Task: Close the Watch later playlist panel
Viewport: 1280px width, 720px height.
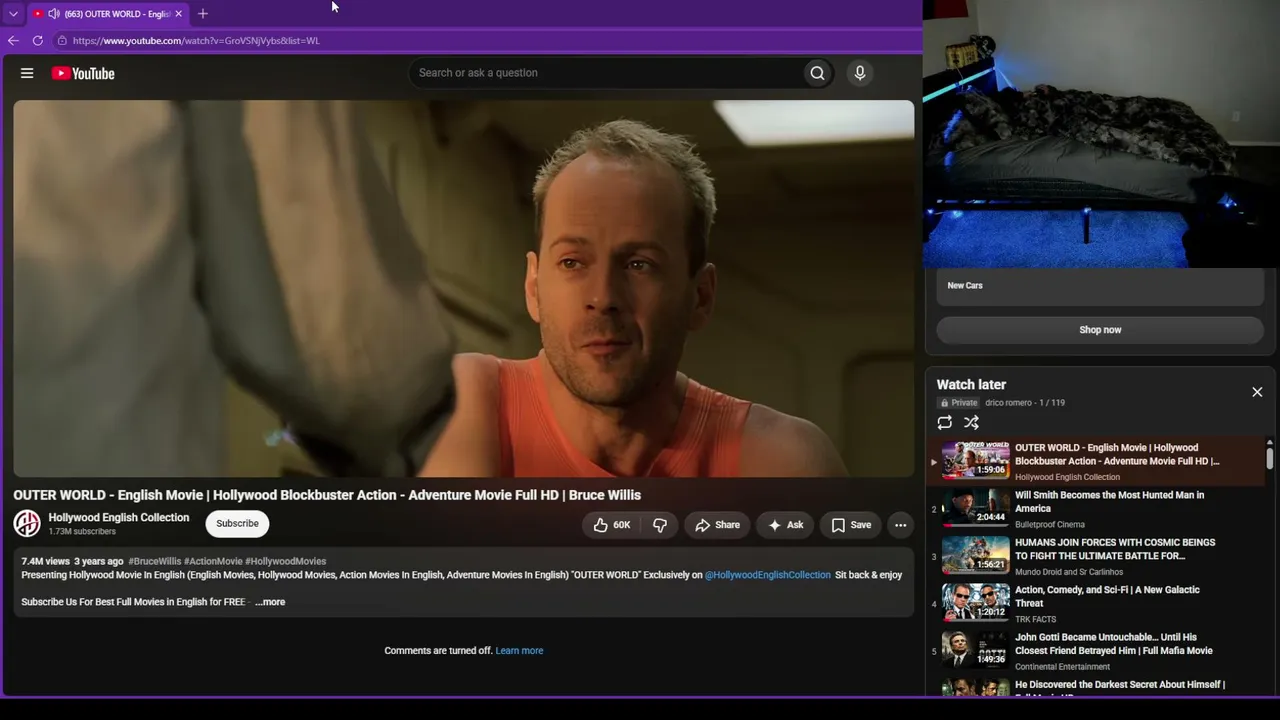Action: [1257, 392]
